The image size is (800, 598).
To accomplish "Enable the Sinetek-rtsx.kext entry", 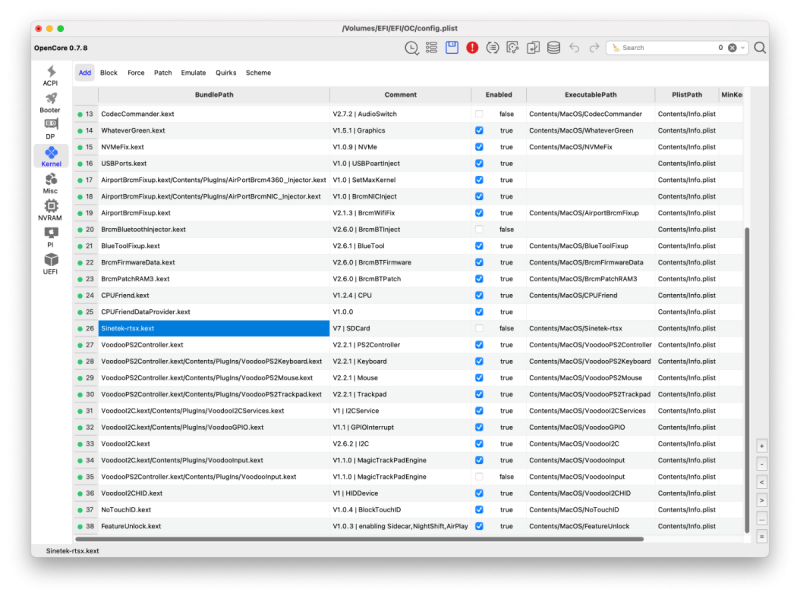I will (x=478, y=327).
